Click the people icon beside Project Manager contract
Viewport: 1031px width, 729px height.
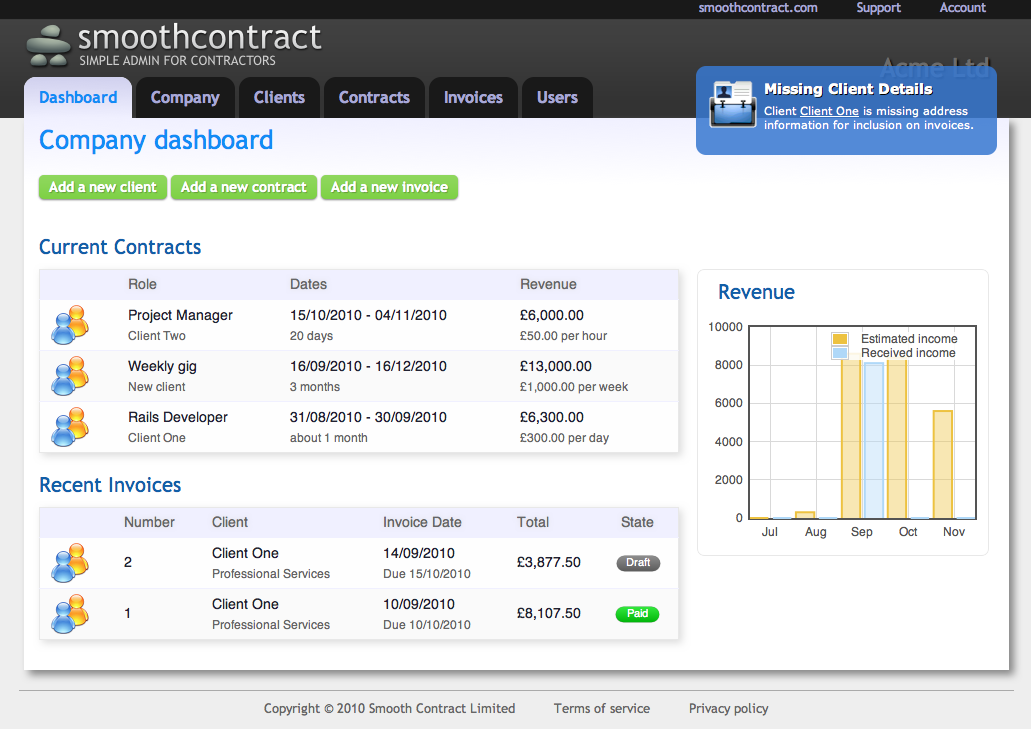[x=70, y=325]
